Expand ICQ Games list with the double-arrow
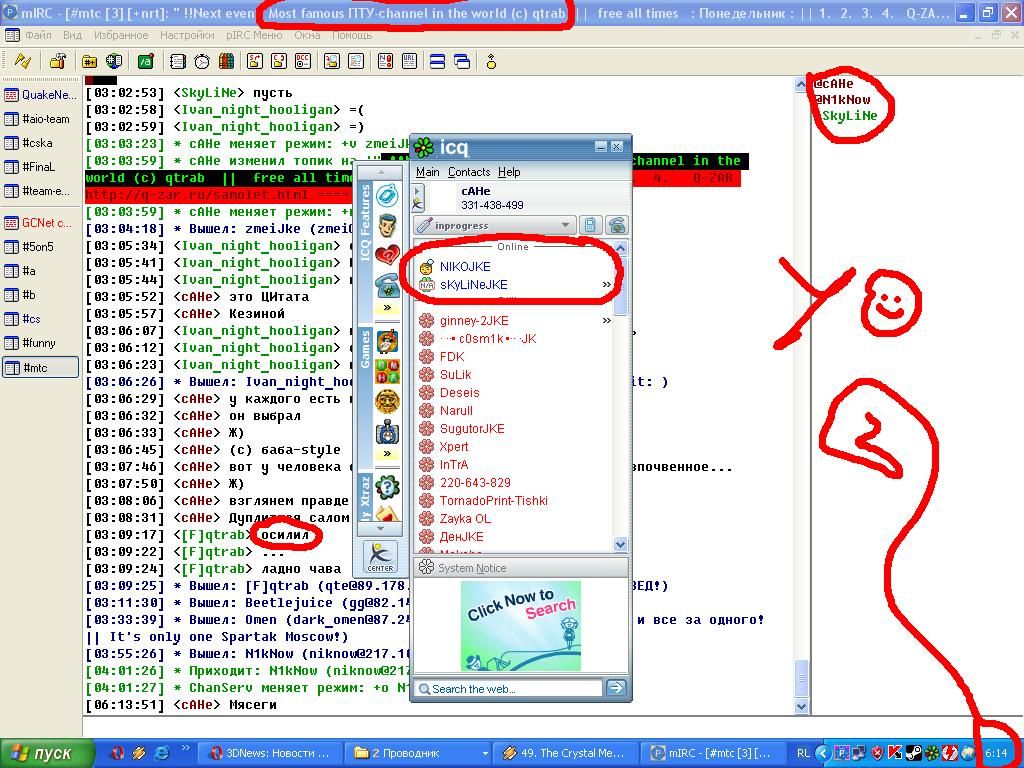The image size is (1024, 768). tap(387, 453)
